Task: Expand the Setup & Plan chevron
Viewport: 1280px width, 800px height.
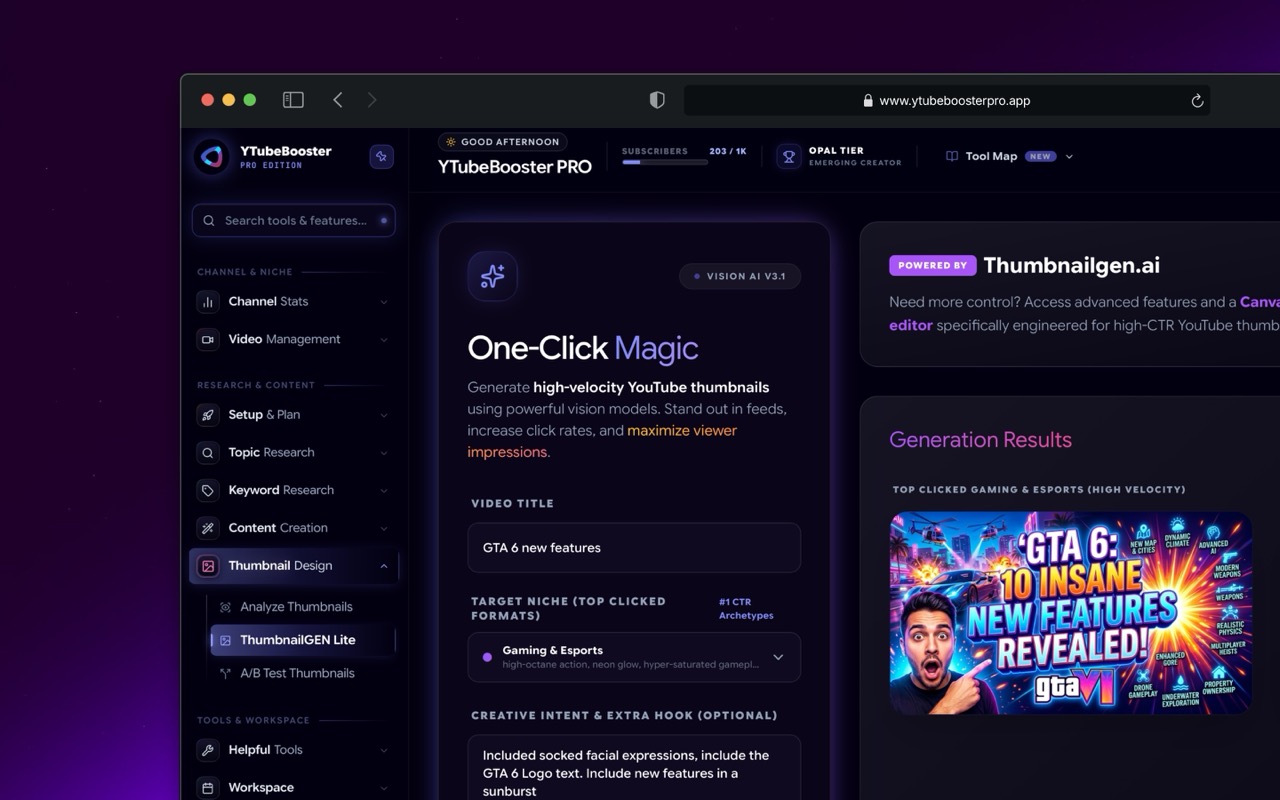Action: (384, 415)
